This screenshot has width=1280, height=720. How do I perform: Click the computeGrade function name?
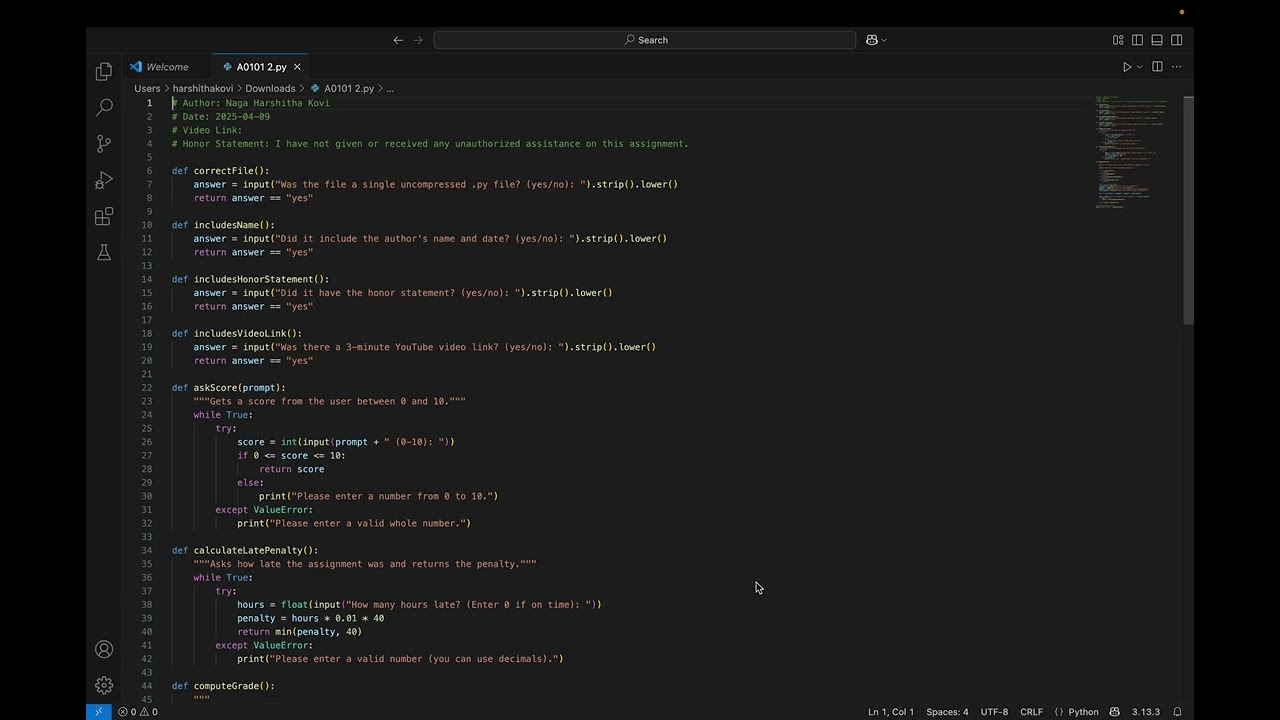click(x=229, y=686)
